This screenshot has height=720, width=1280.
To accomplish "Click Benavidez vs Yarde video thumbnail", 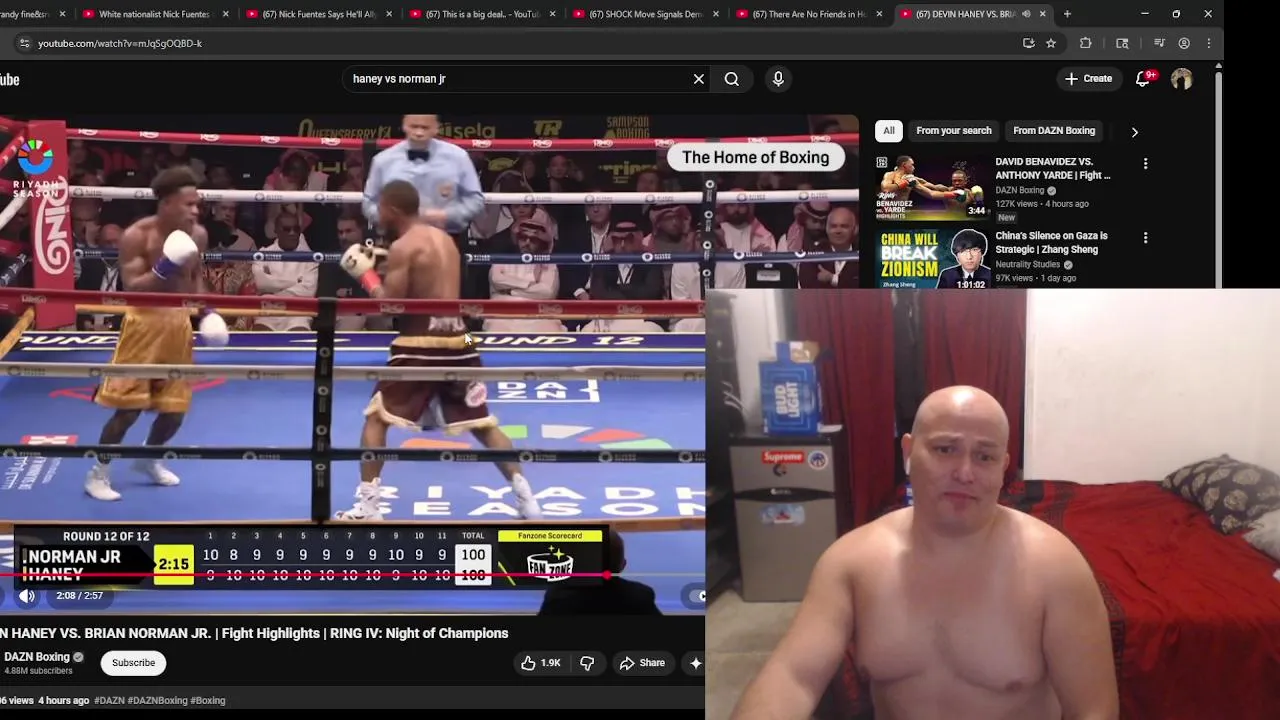I will pos(932,187).
